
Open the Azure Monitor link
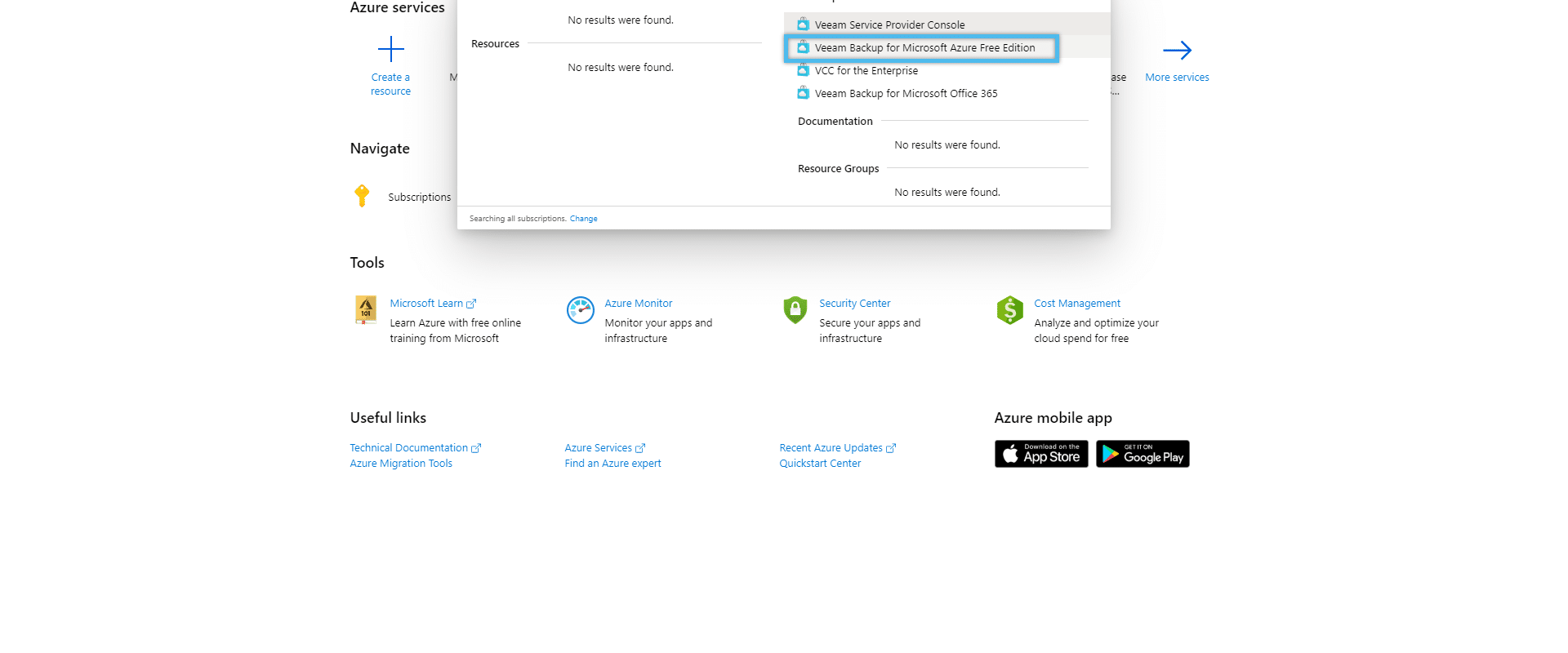pyautogui.click(x=638, y=304)
